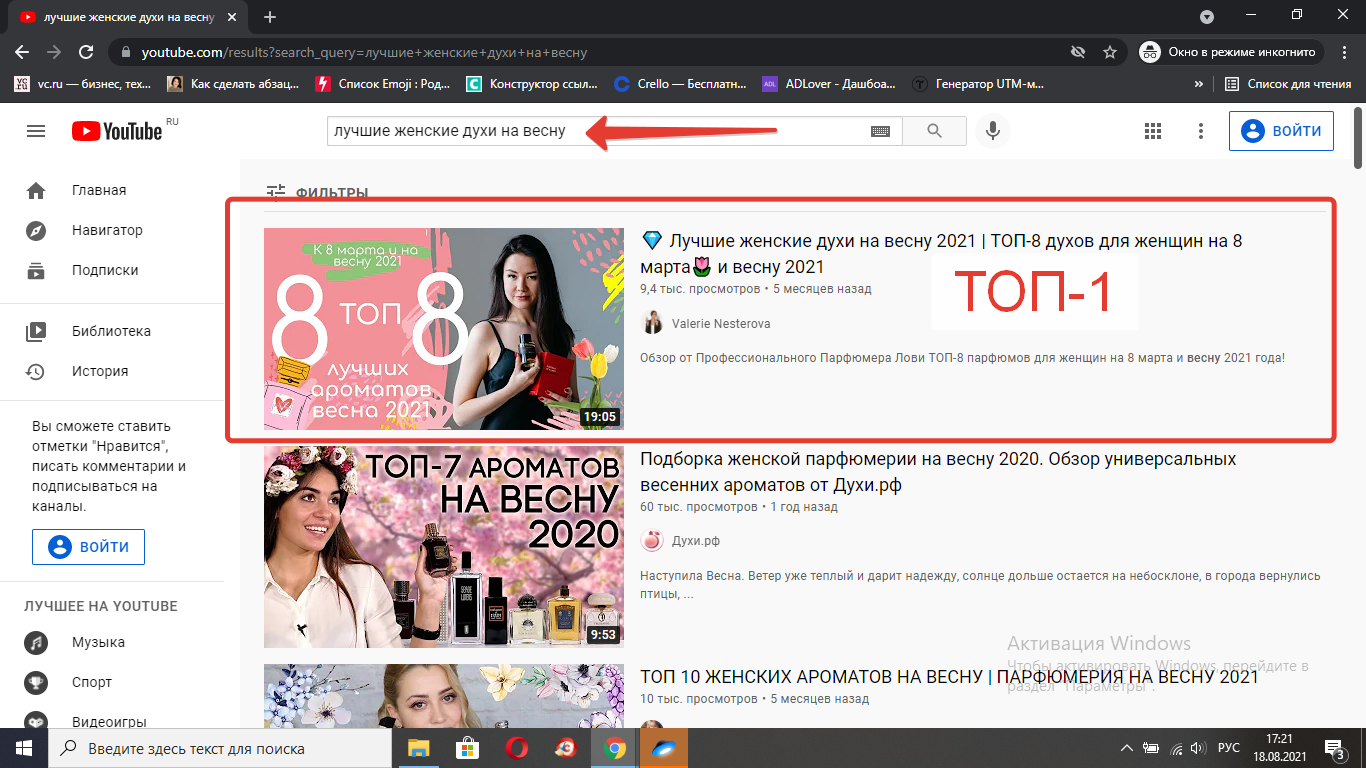Open Генератор UTM-меток bookmark
Screen dimensions: 1366x768
point(980,84)
